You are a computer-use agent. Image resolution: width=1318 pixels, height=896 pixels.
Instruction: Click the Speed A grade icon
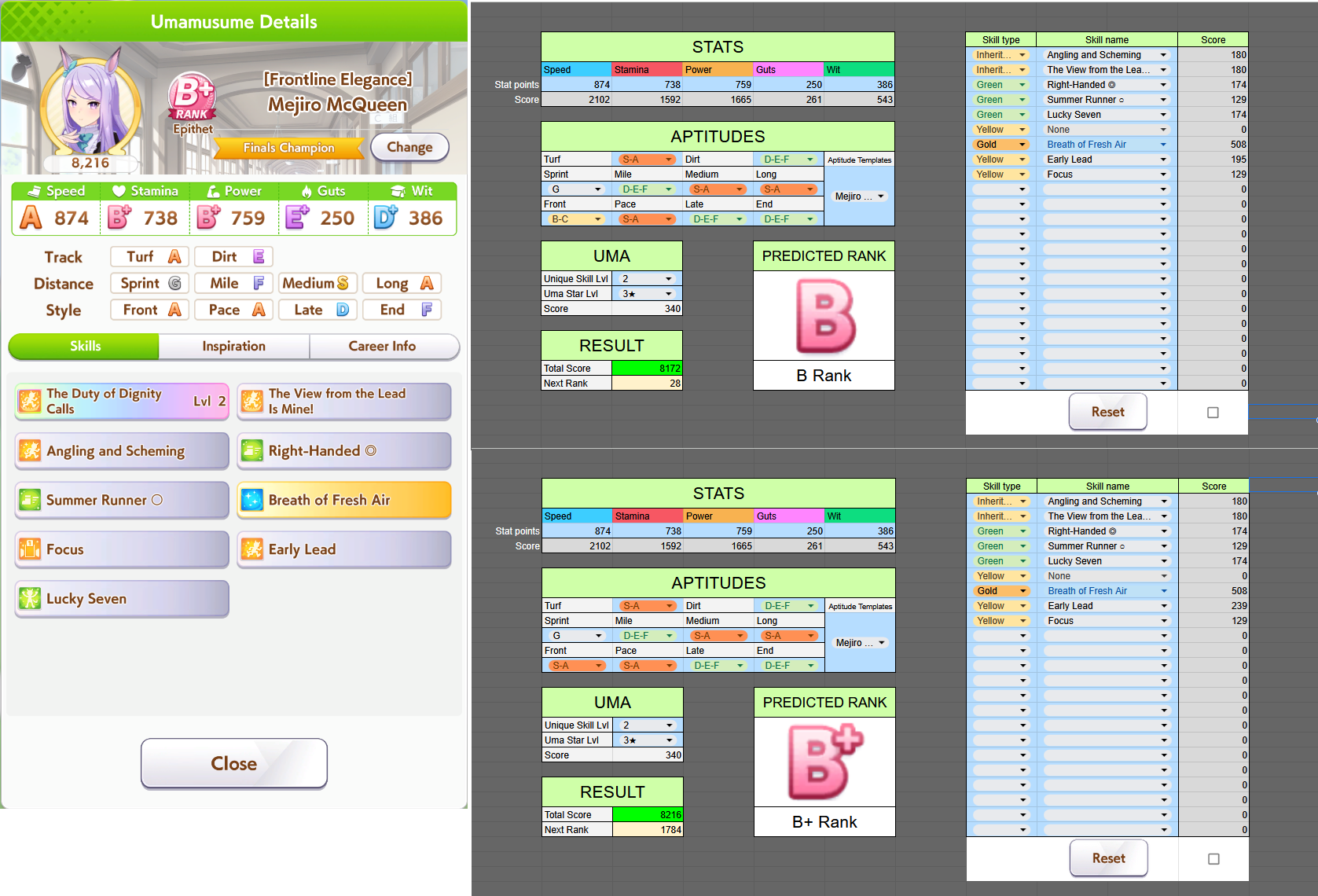coord(31,218)
